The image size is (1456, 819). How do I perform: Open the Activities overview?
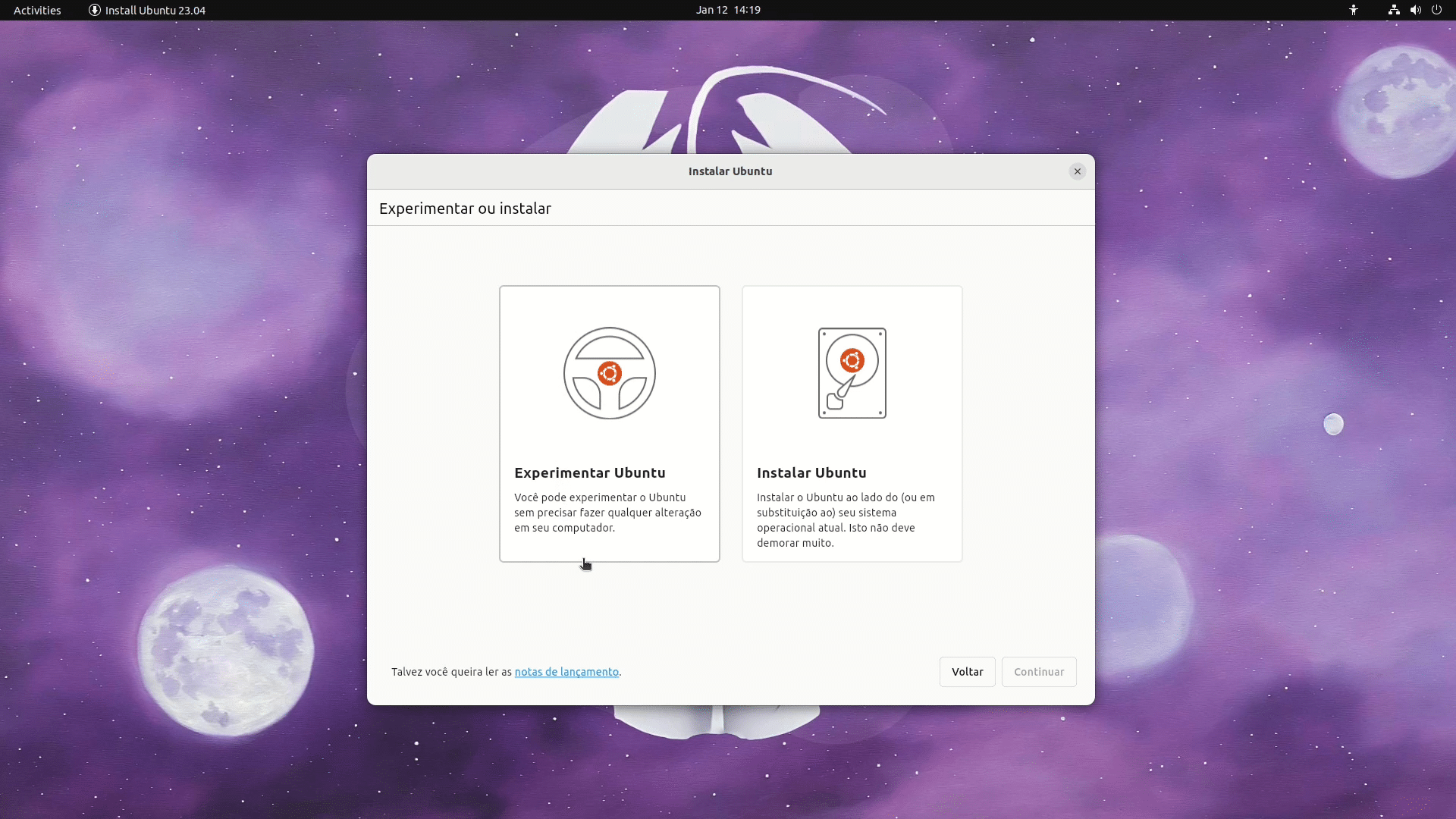coord(37,10)
